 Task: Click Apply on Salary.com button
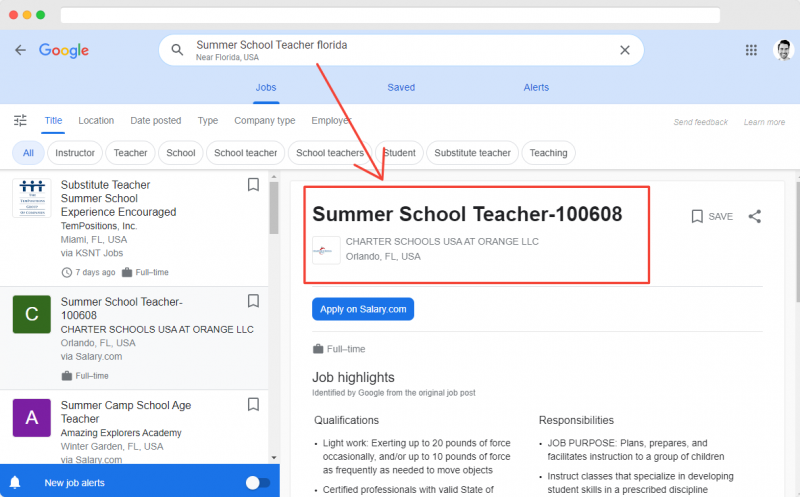pos(363,309)
